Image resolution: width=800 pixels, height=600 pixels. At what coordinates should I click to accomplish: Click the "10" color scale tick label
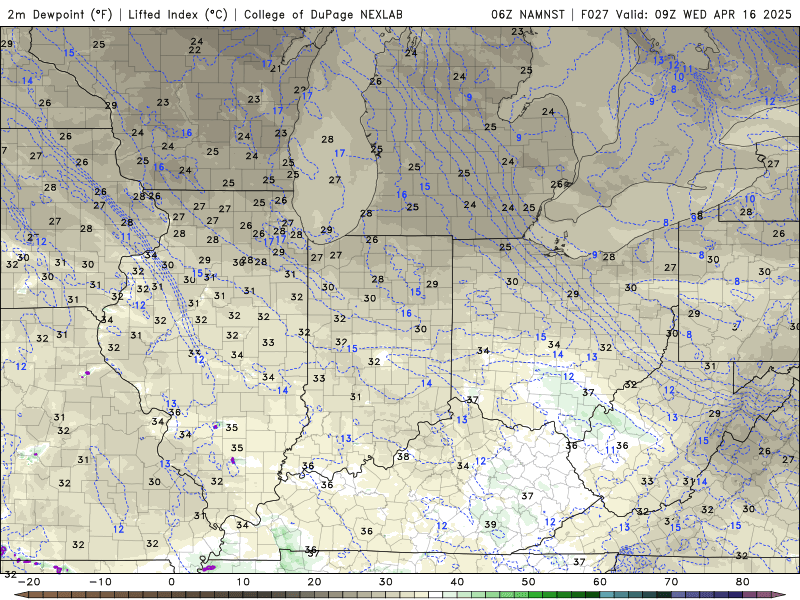243,582
